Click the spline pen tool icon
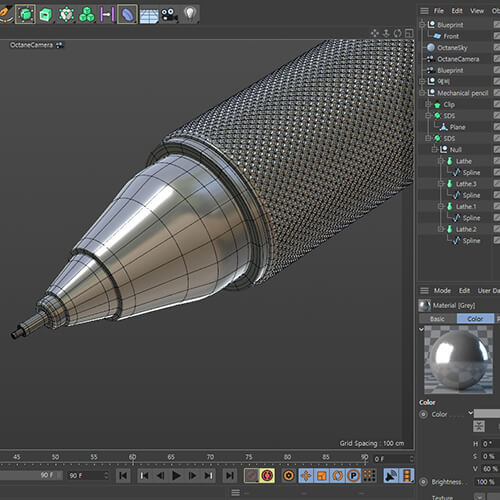This screenshot has height=500, width=500. [5, 14]
